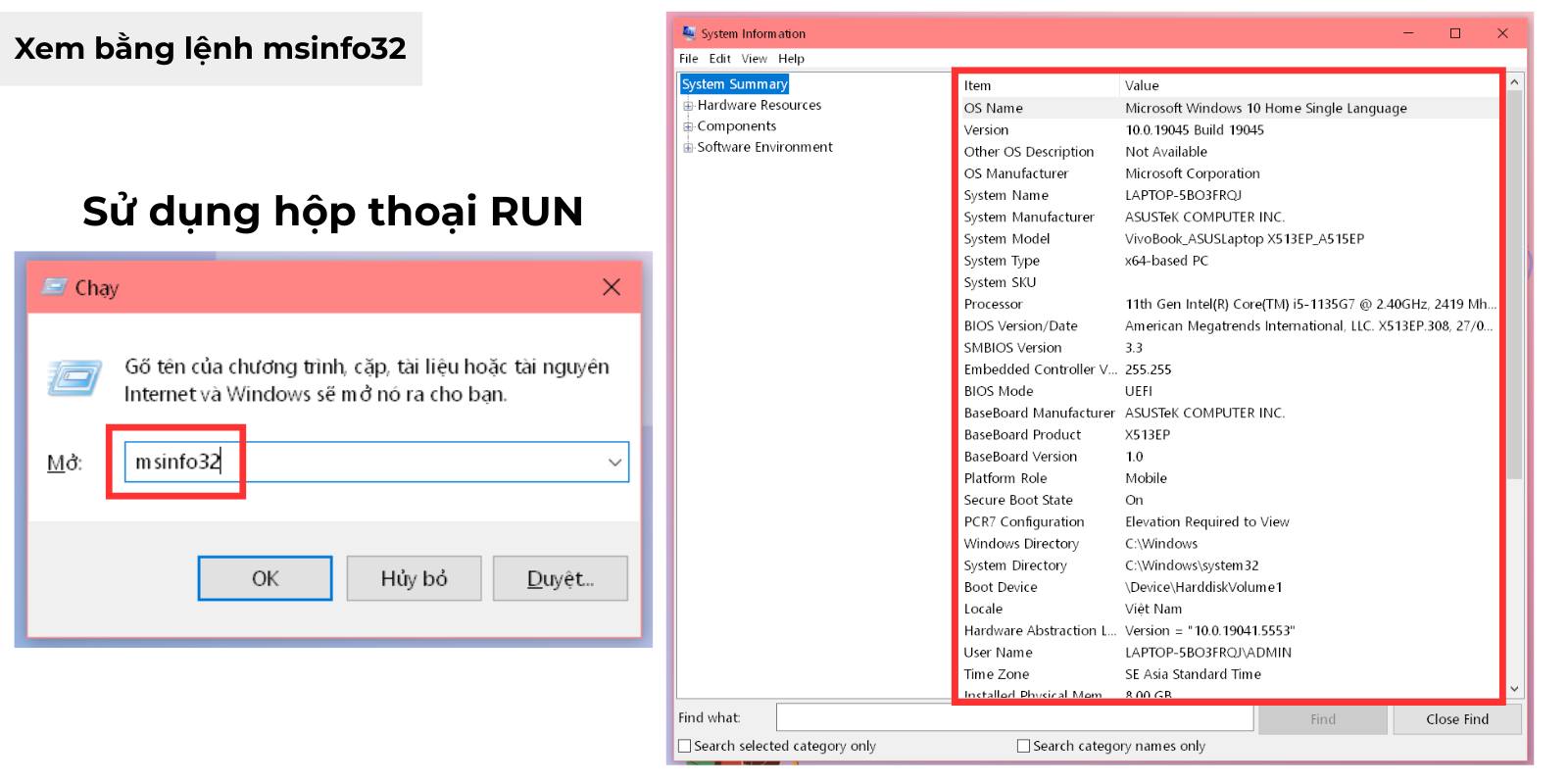This screenshot has width=1568, height=784.
Task: Click the System Information app icon in title bar
Action: click(689, 33)
